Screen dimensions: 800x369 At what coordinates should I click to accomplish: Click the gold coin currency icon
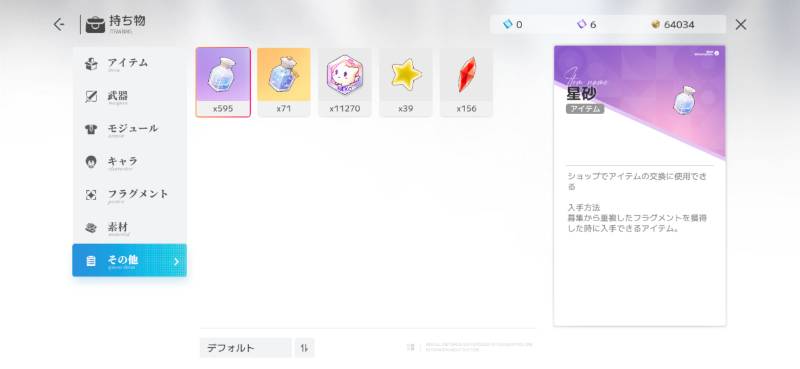(x=656, y=24)
